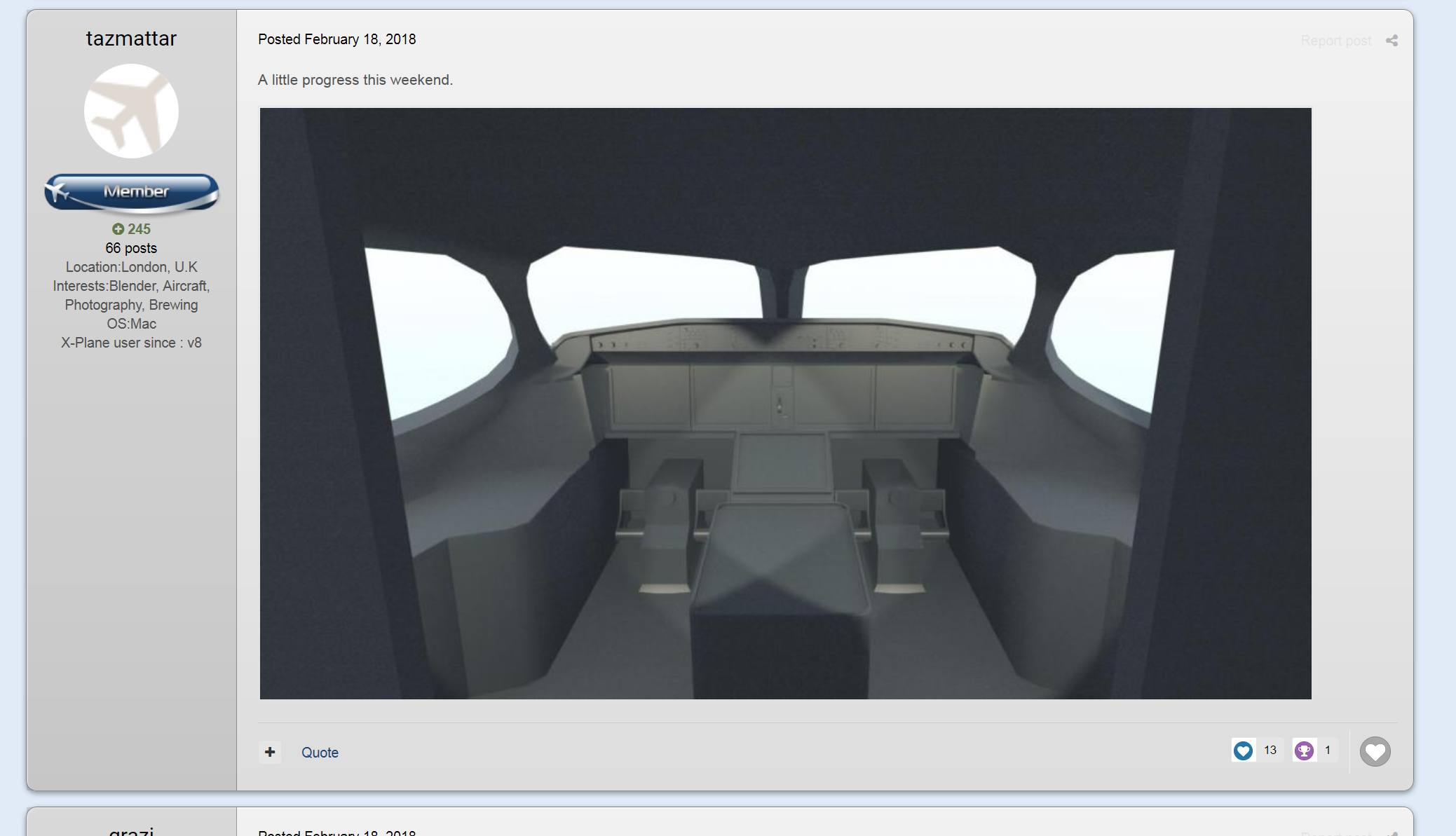Click the grey heart react button
The width and height of the screenshot is (1456, 836).
[x=1375, y=752]
